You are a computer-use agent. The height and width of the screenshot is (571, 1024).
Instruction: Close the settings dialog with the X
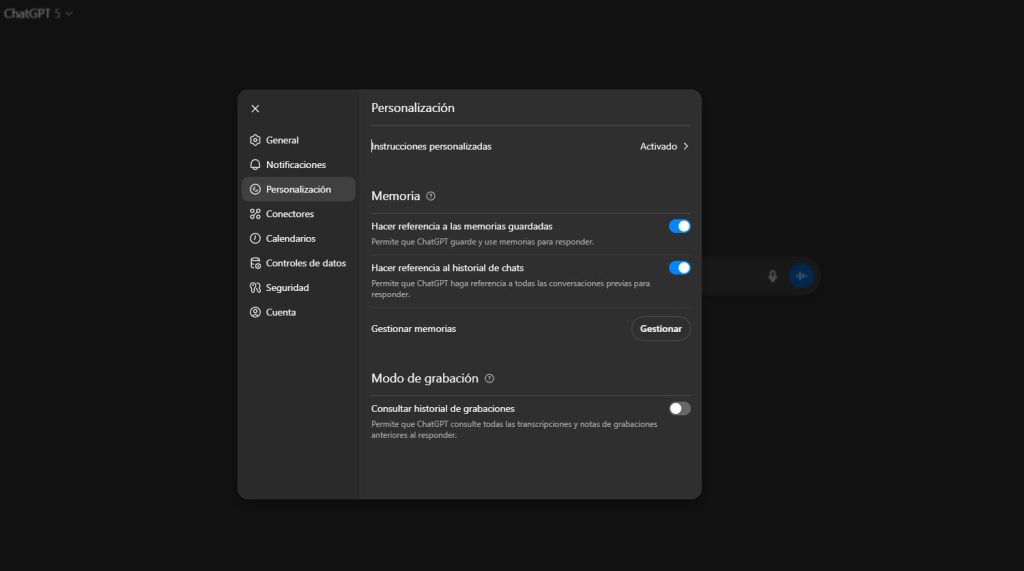[255, 108]
